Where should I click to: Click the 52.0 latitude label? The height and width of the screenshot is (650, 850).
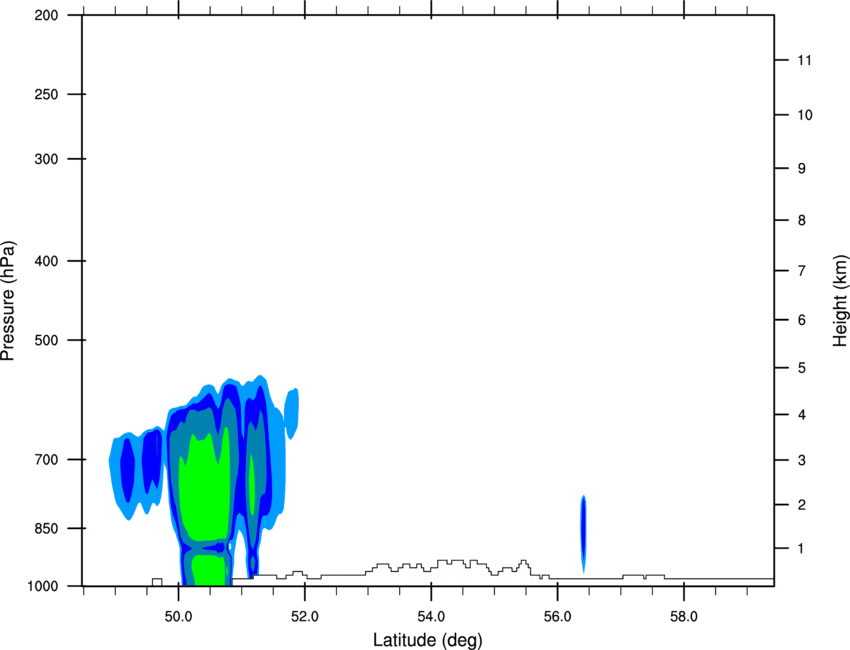[305, 617]
